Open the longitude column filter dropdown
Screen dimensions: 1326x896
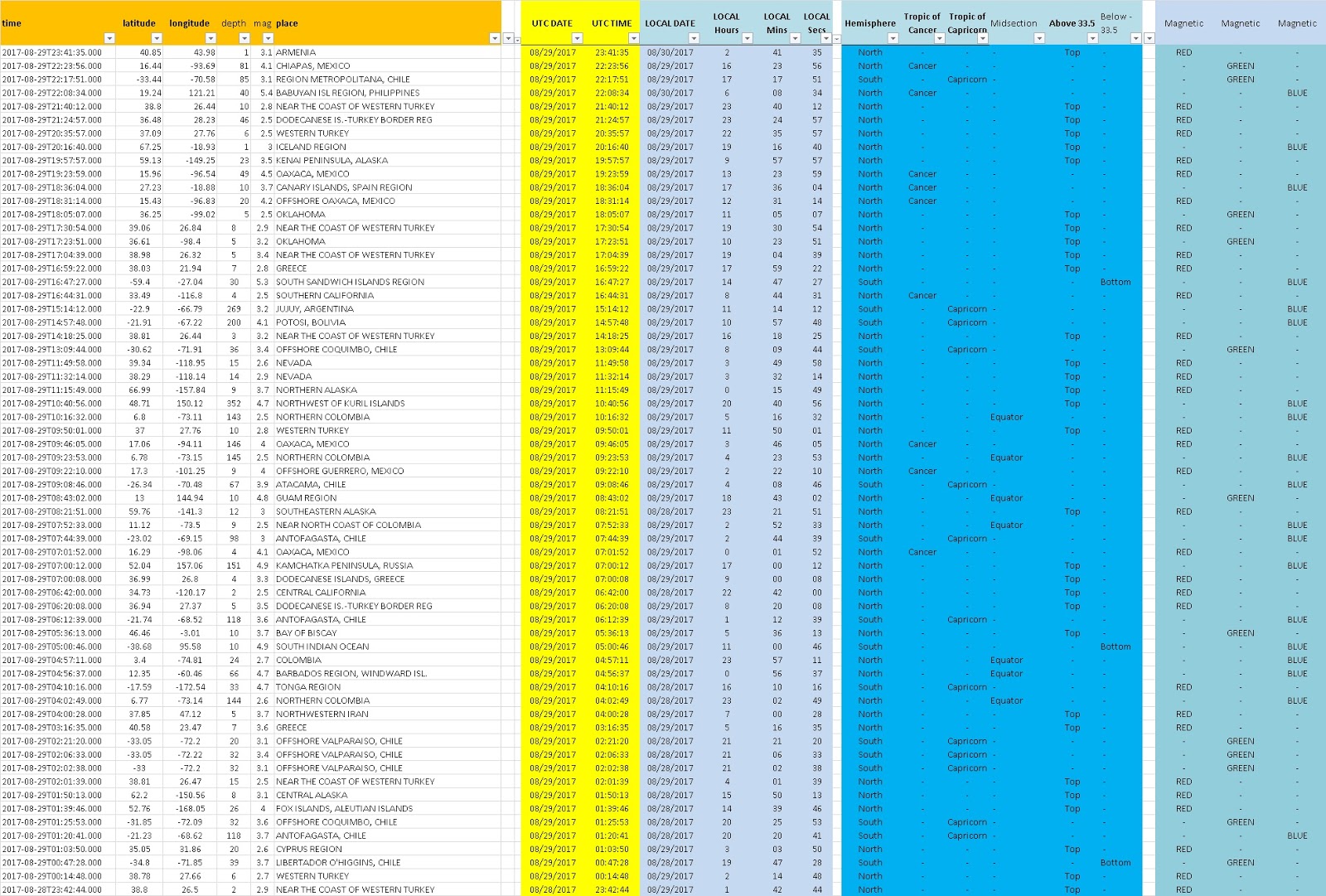click(211, 38)
